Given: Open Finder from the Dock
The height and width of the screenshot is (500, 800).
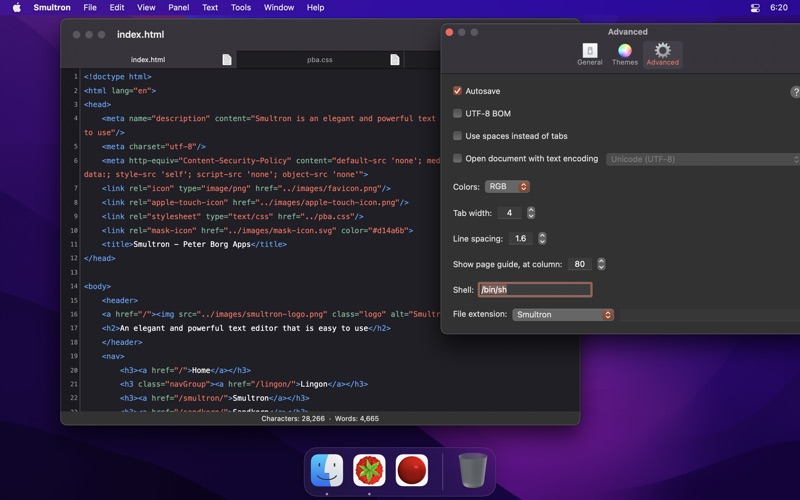Looking at the screenshot, I should (327, 470).
